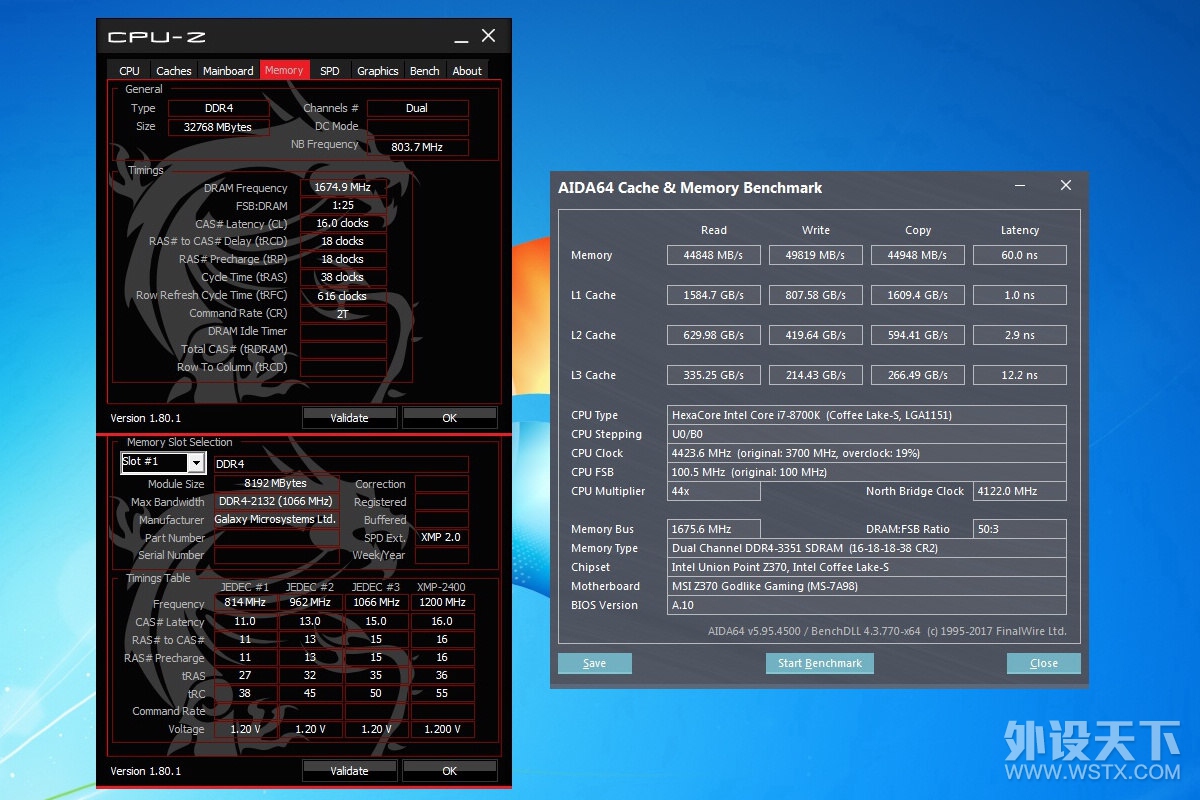Viewport: 1200px width, 800px height.
Task: Click the DRAM:FSB Ratio 50:3 field
Action: pos(1020,529)
